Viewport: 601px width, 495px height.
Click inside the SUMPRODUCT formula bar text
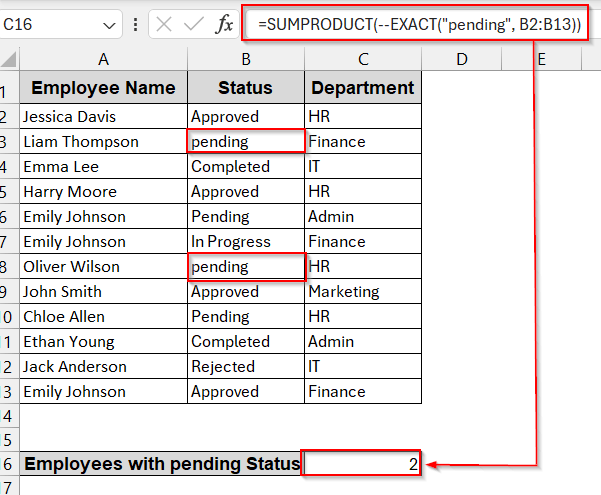pos(419,24)
